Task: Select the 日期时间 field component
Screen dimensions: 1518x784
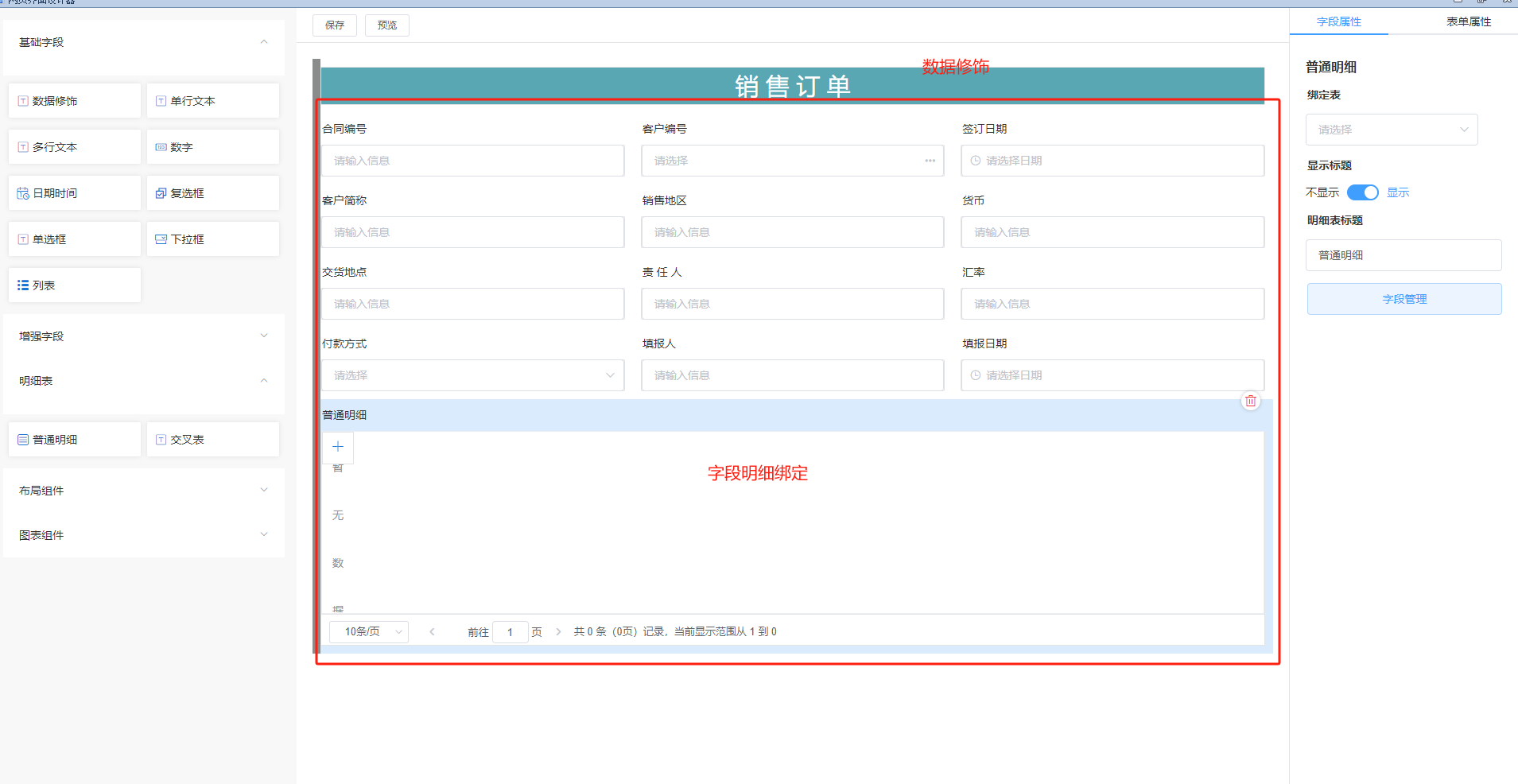Action: (x=75, y=193)
